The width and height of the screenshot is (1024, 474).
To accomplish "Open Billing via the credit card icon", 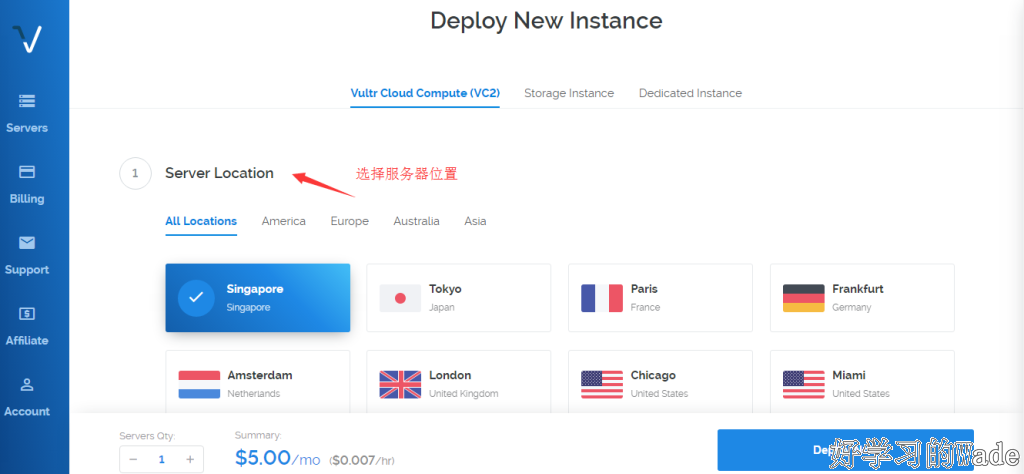I will (x=27, y=172).
